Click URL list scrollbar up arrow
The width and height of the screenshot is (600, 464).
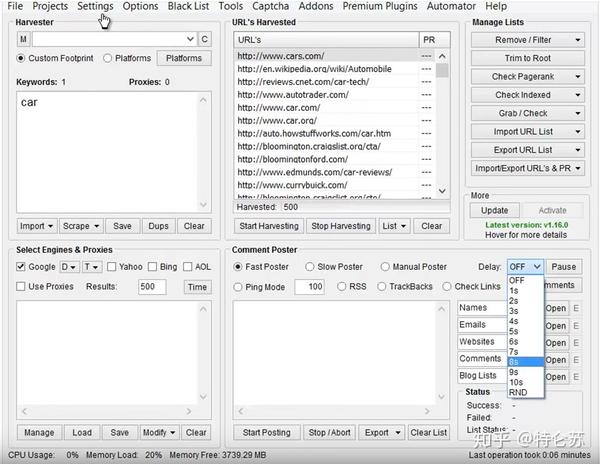(x=442, y=56)
